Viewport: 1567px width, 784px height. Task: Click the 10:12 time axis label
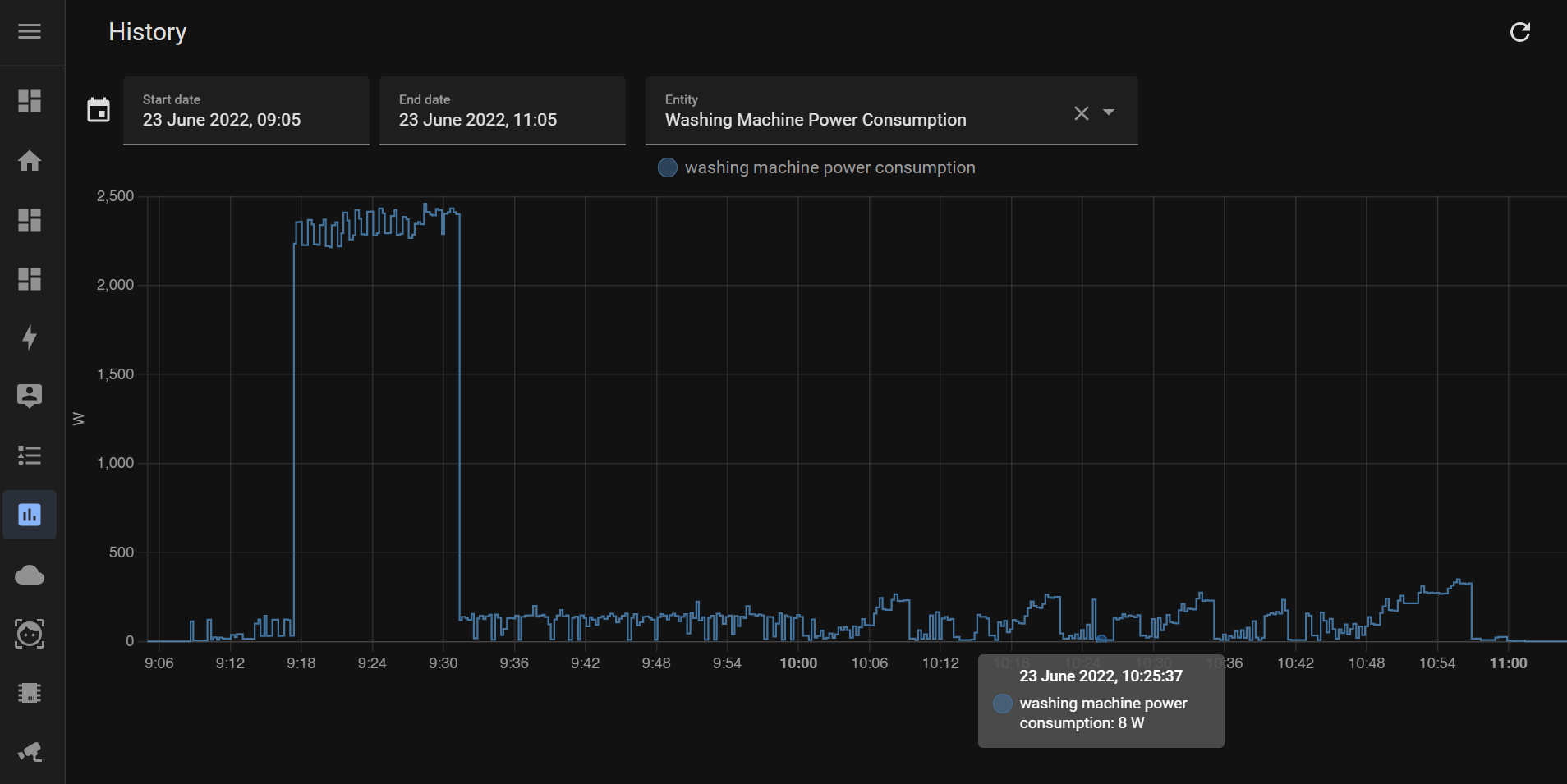(x=940, y=663)
